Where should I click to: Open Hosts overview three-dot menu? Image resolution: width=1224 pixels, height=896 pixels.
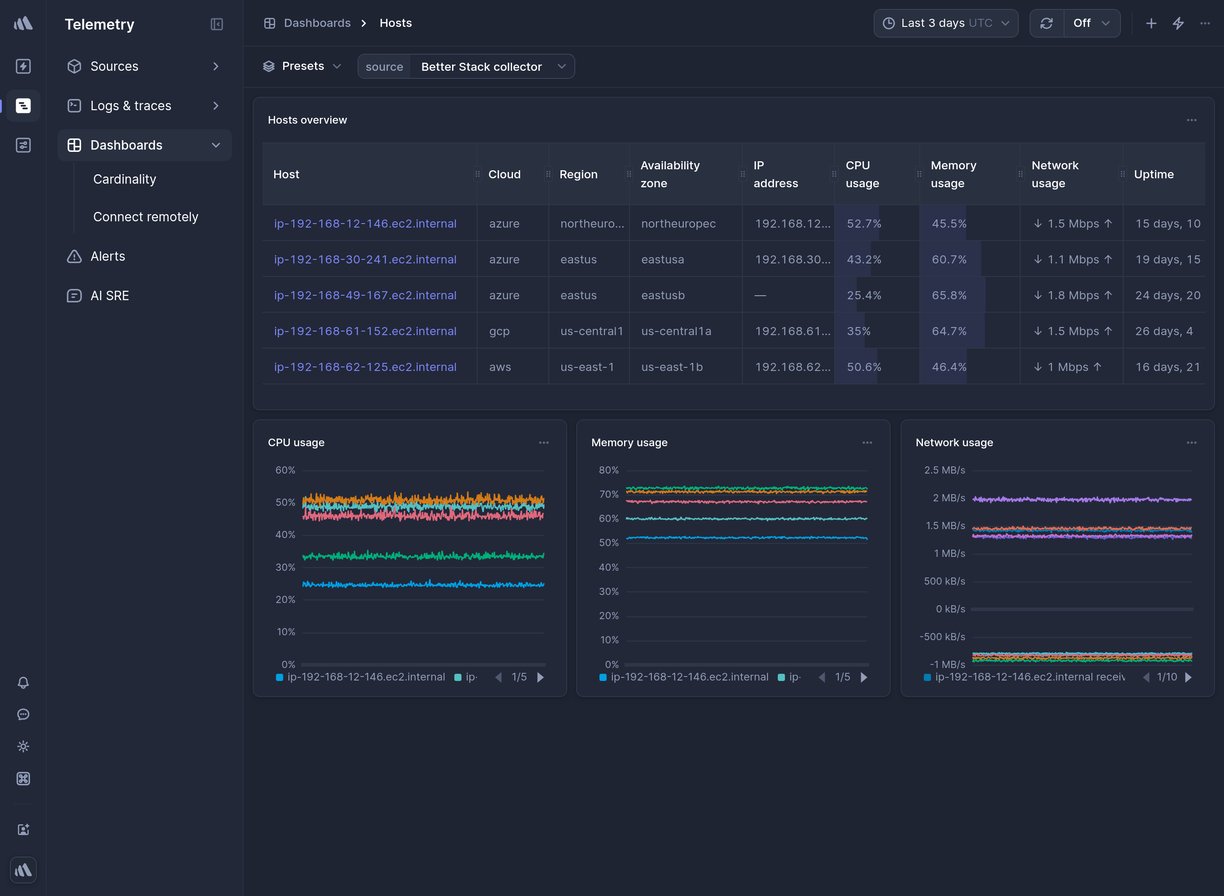click(1191, 120)
